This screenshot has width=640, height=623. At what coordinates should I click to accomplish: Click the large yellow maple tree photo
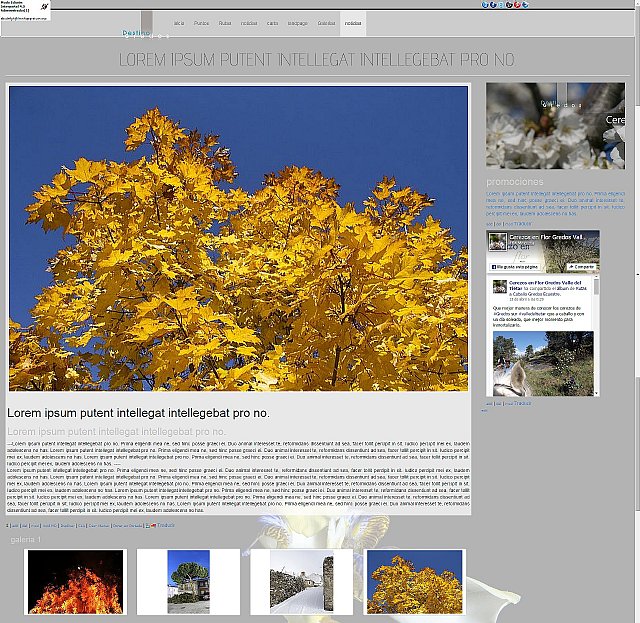coord(238,238)
